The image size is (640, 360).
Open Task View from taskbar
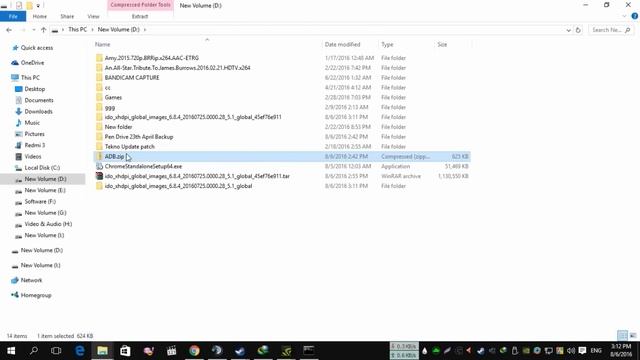(56, 351)
